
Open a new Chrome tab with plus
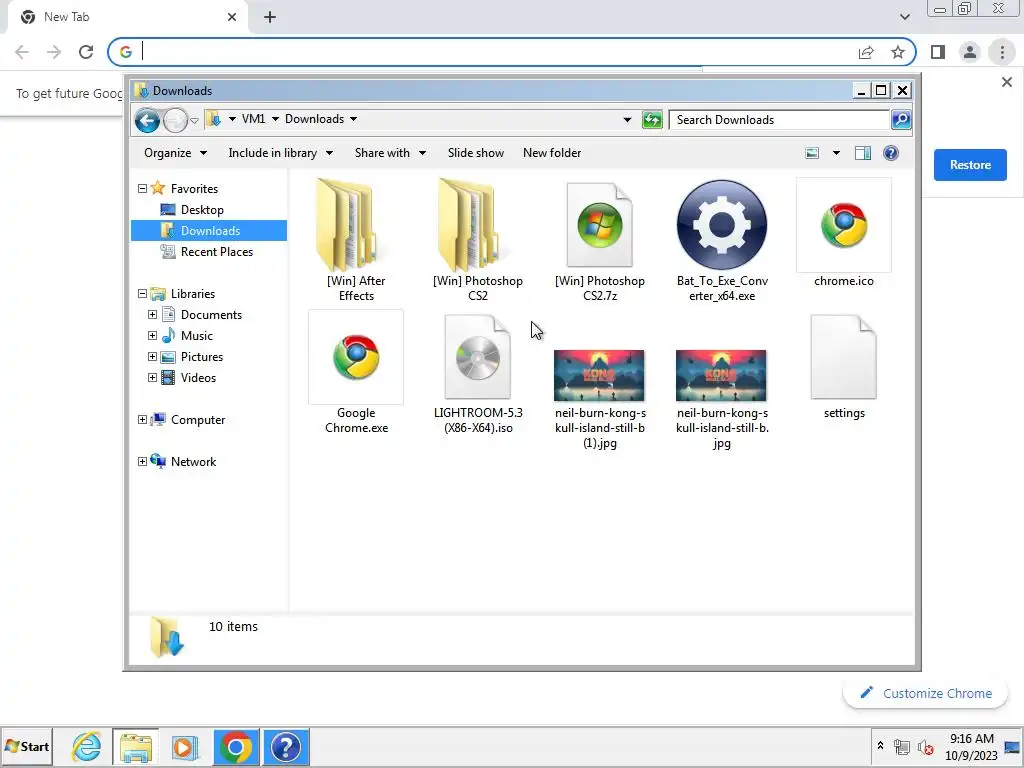[x=270, y=17]
